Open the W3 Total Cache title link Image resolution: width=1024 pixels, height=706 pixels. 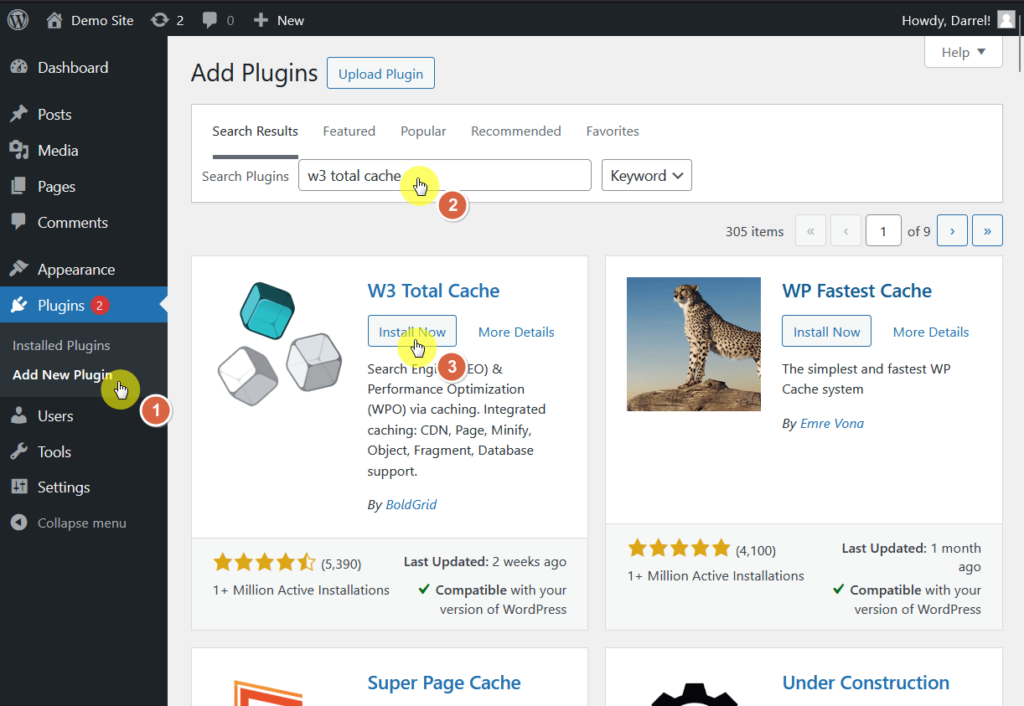[433, 291]
